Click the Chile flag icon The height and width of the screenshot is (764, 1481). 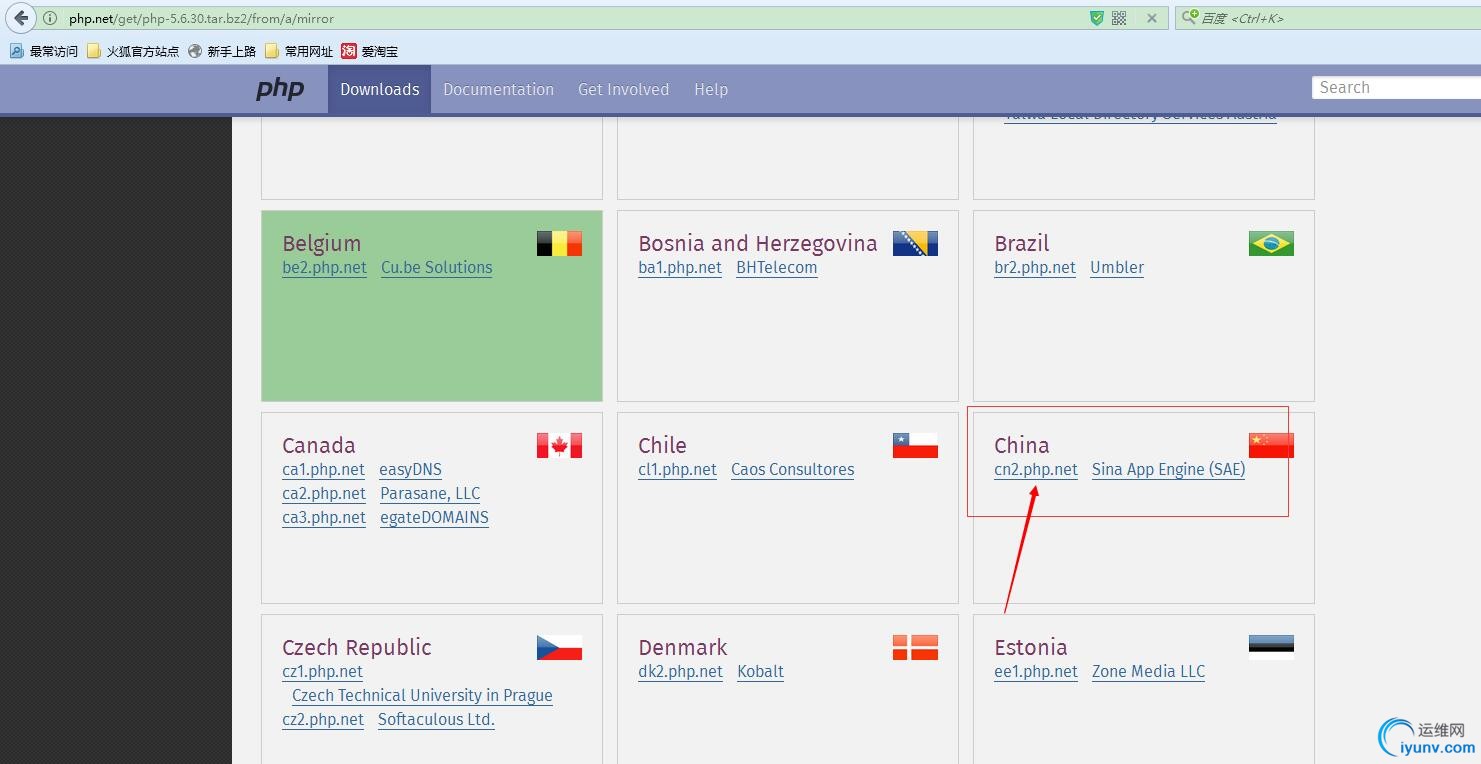pyautogui.click(x=915, y=445)
